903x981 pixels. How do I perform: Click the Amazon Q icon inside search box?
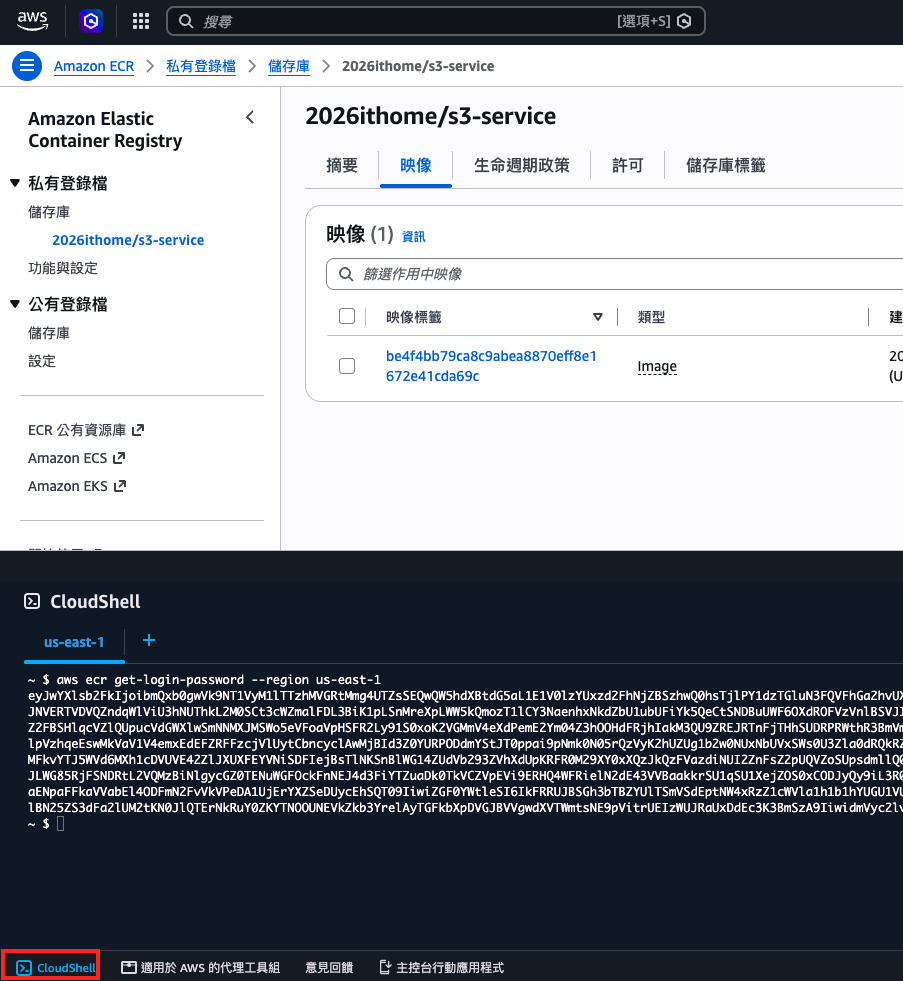click(x=685, y=21)
